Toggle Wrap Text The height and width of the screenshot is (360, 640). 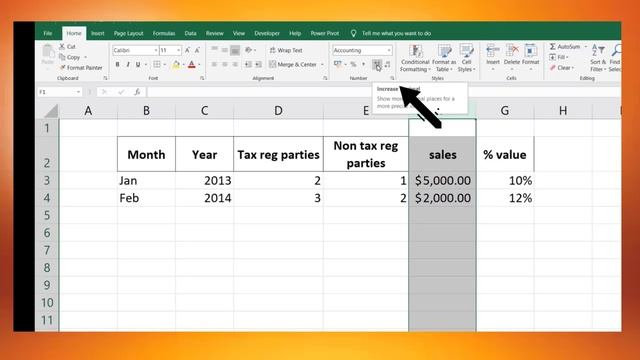pos(286,50)
